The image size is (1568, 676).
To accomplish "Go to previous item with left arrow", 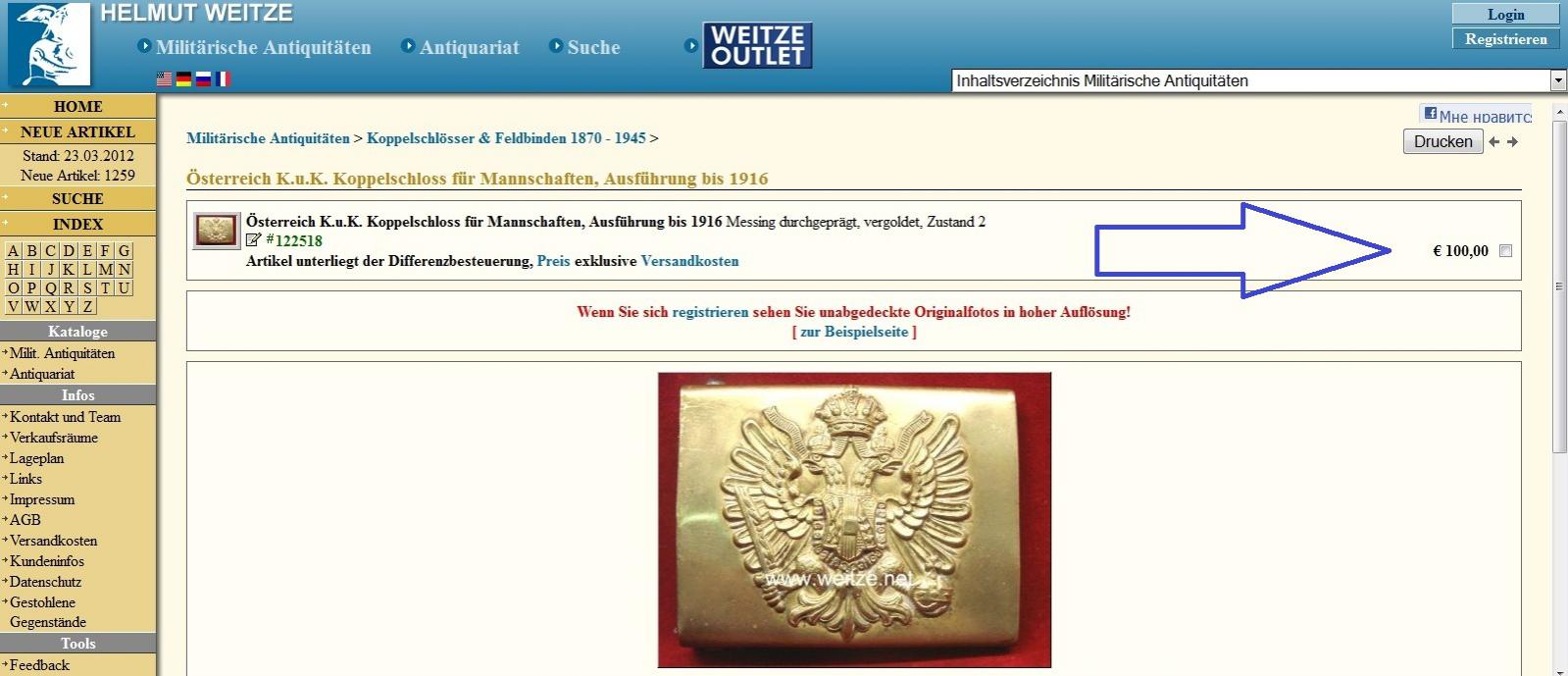I will (1494, 142).
